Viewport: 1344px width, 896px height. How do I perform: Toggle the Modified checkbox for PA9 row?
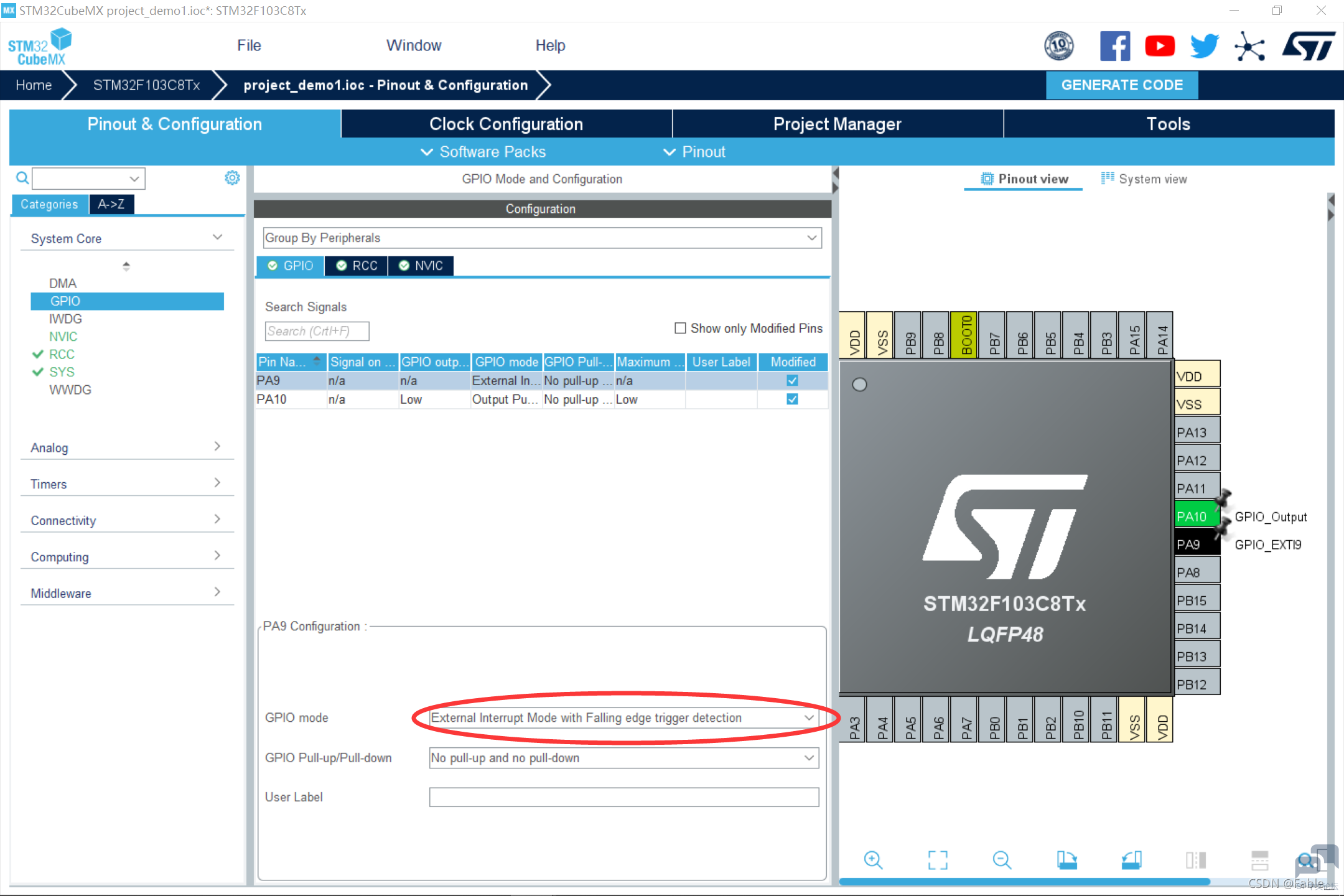point(792,380)
